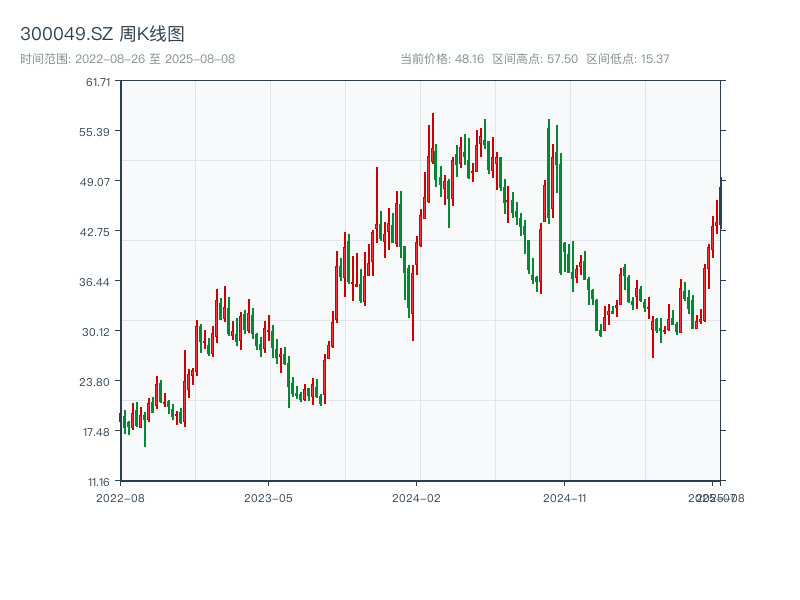Screen dimensions: 800x600
Task: Click the period high text 区间高点: 57.50
Action: [535, 59]
